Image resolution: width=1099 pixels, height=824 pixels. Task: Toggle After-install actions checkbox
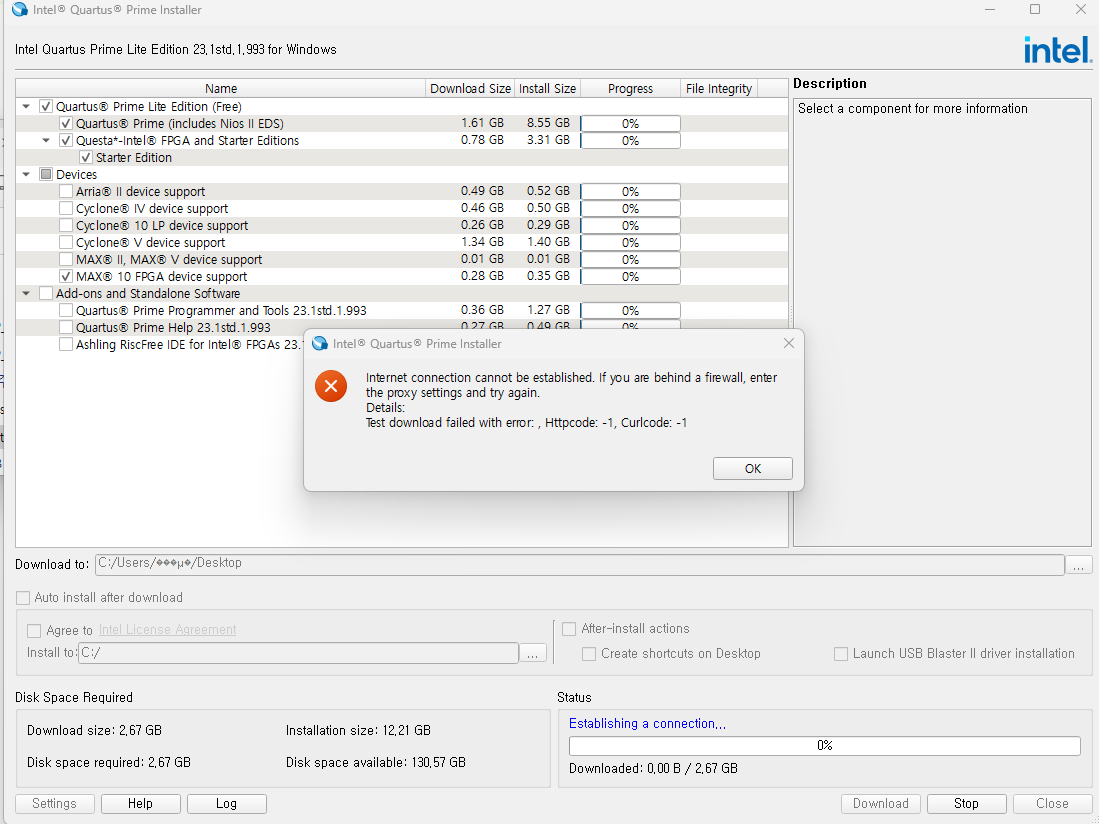[x=569, y=629]
